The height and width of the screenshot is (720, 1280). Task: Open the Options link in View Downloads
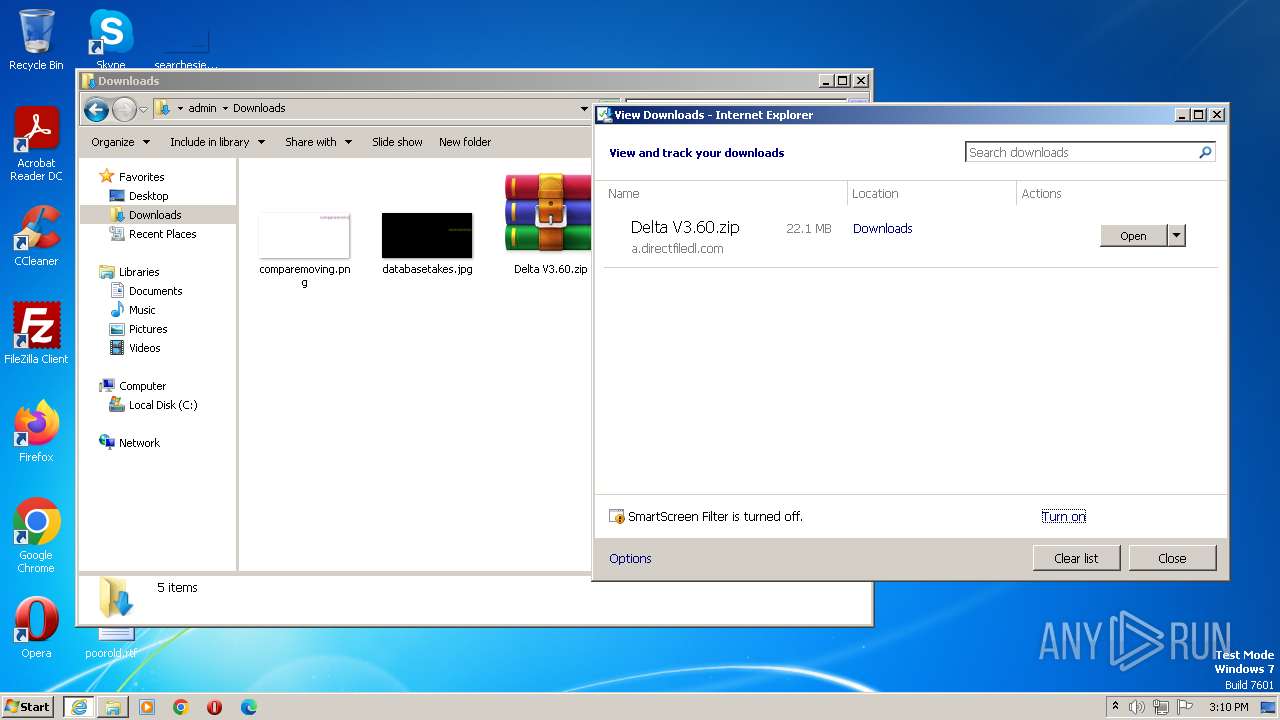630,559
